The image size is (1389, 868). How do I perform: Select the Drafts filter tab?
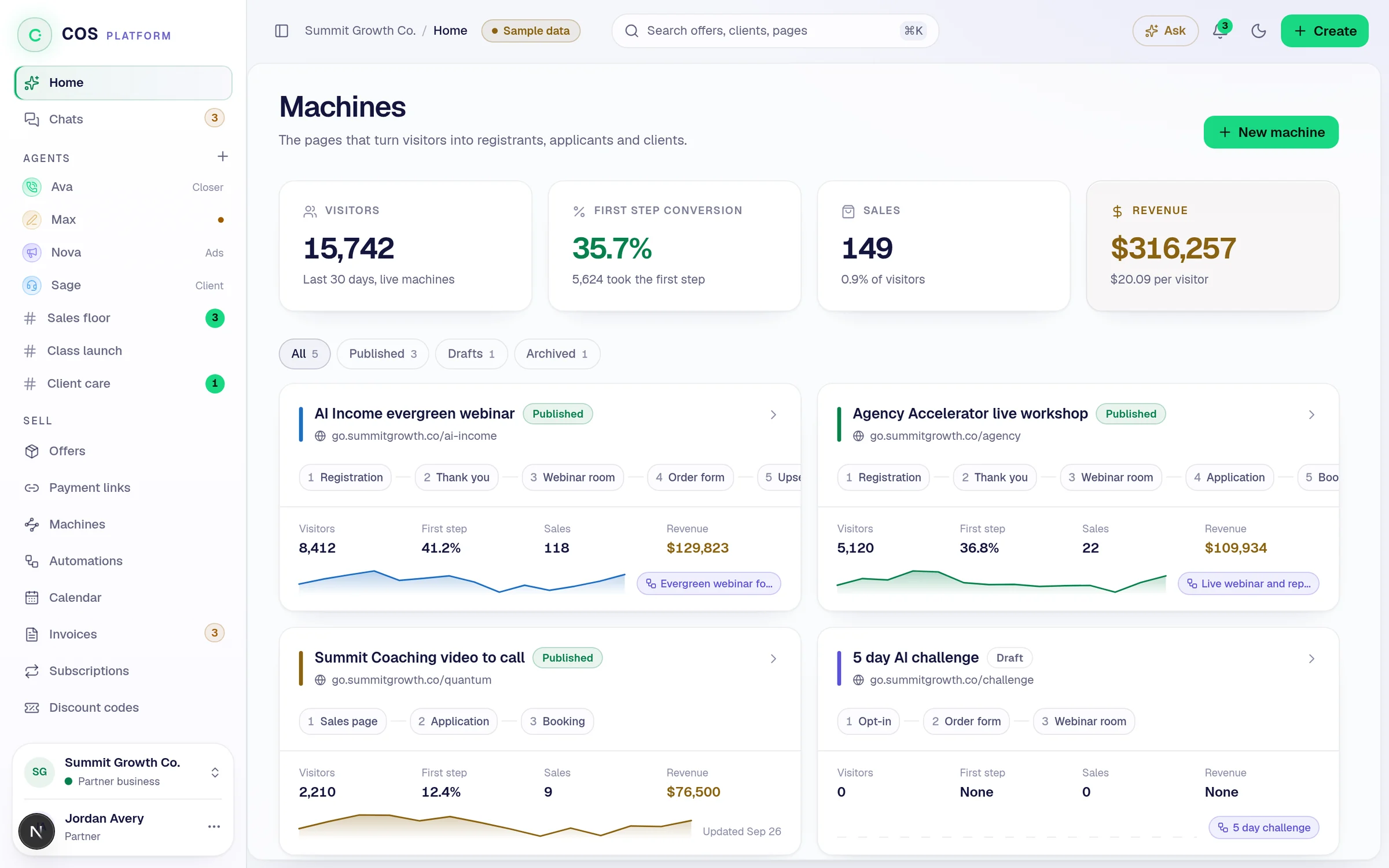tap(471, 354)
